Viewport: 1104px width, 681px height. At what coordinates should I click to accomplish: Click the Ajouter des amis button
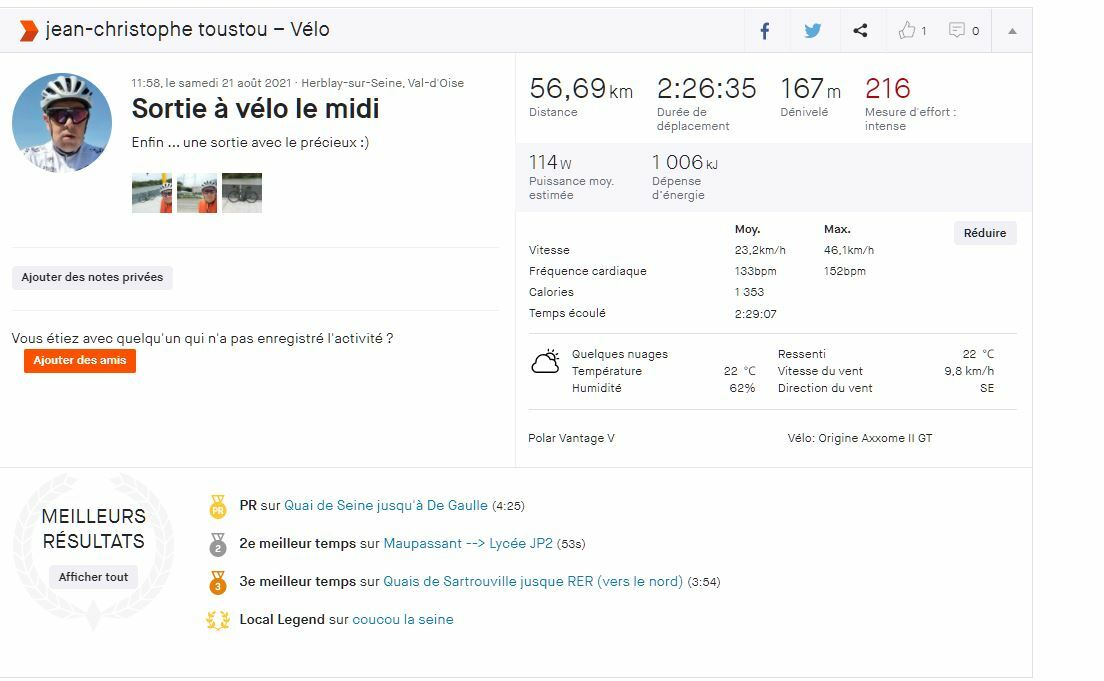(80, 361)
